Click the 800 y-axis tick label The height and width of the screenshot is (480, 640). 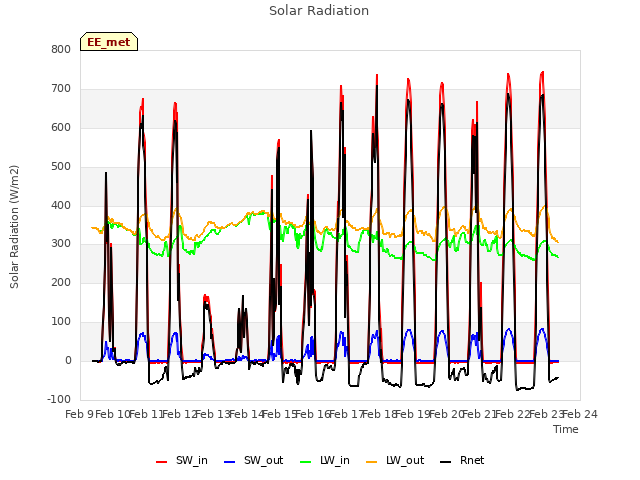coord(61,49)
